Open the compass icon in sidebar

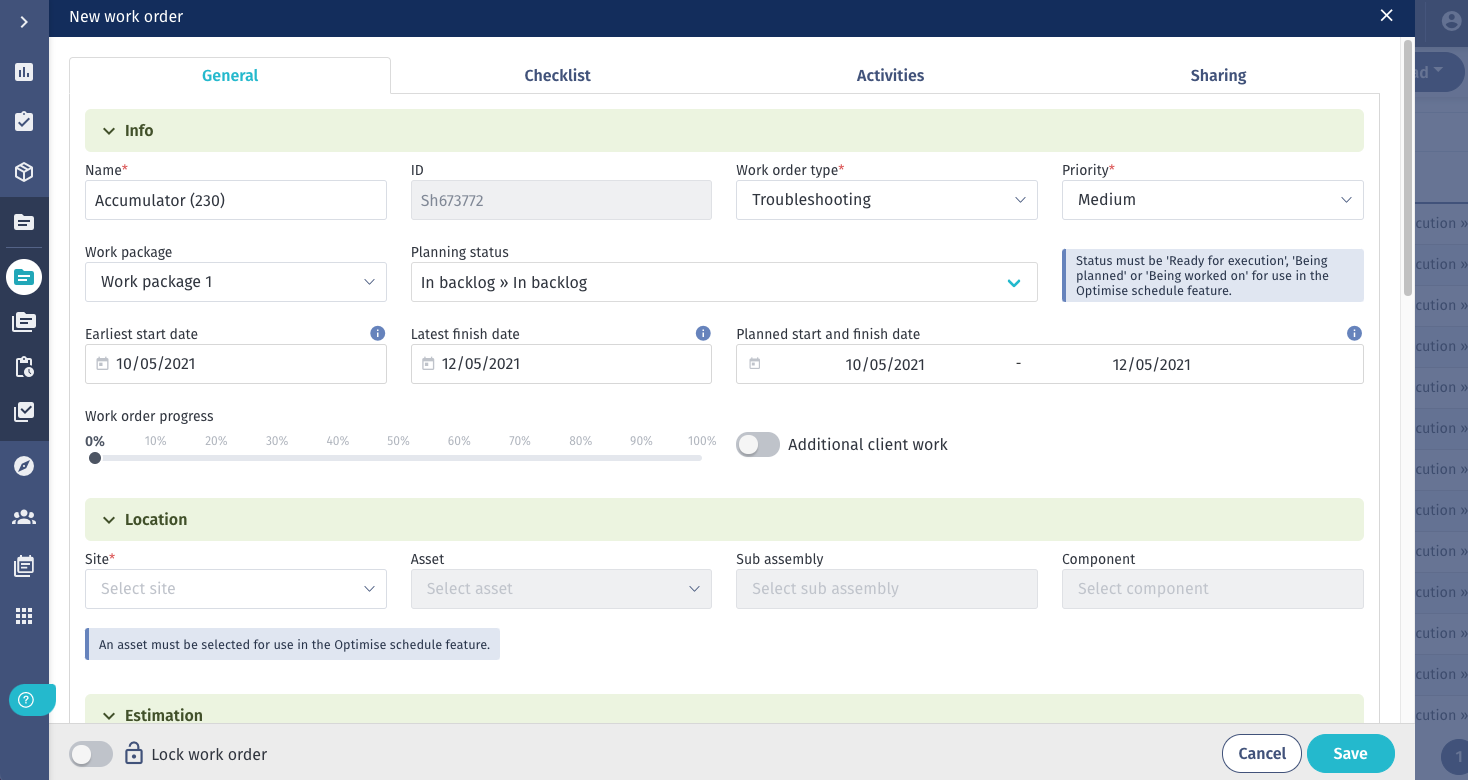click(24, 466)
